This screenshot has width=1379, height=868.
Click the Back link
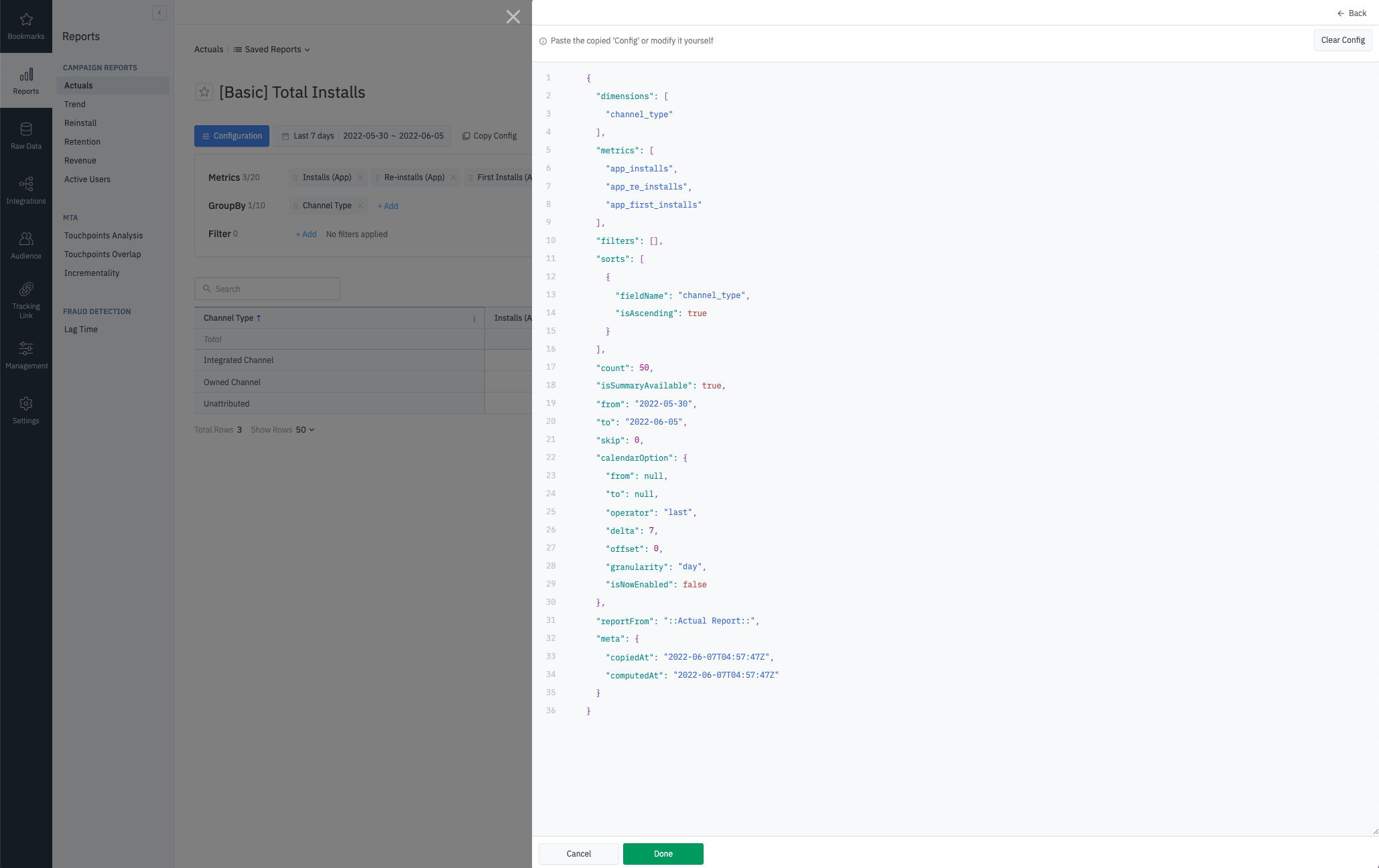tap(1352, 13)
